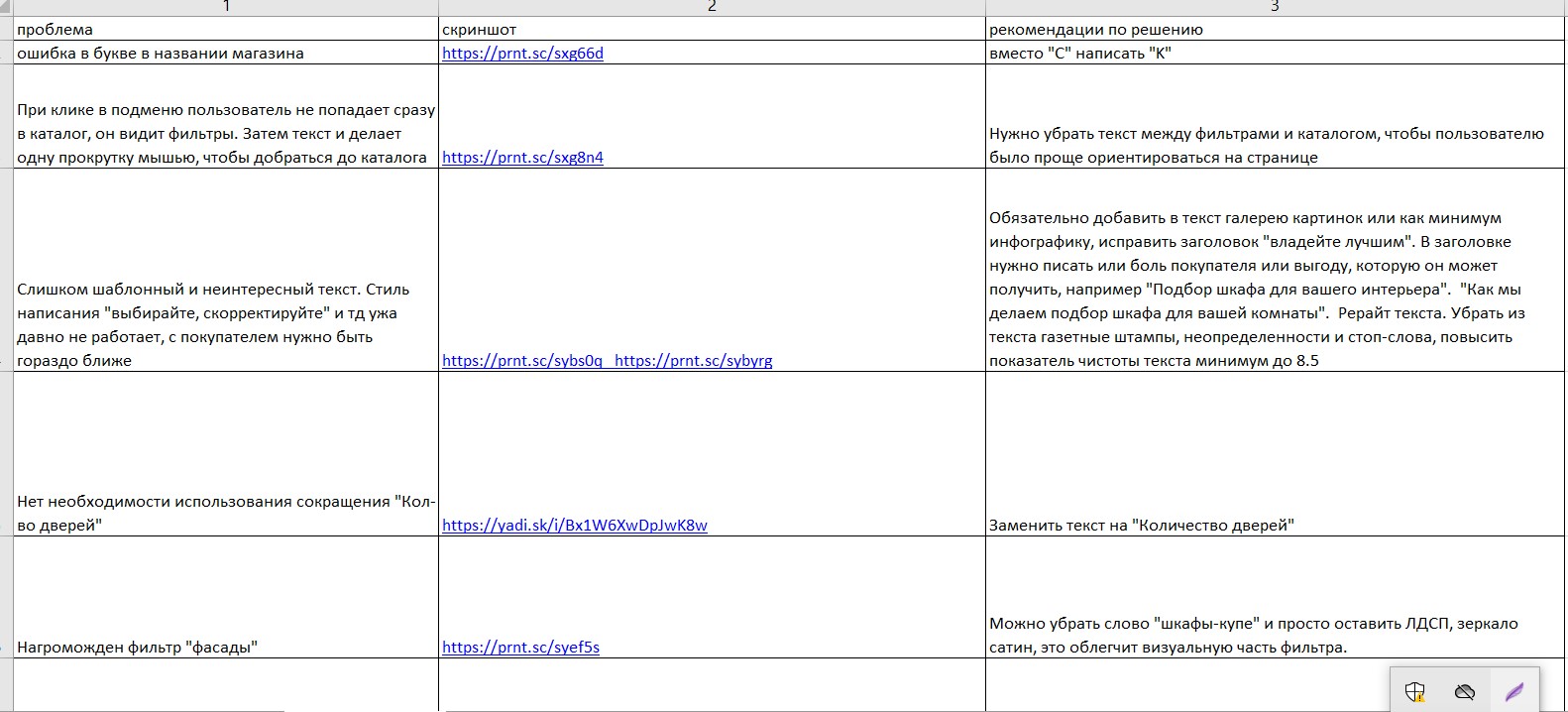Open link https://prnt.sc/sxg66d
The image size is (1568, 712).
(x=522, y=54)
